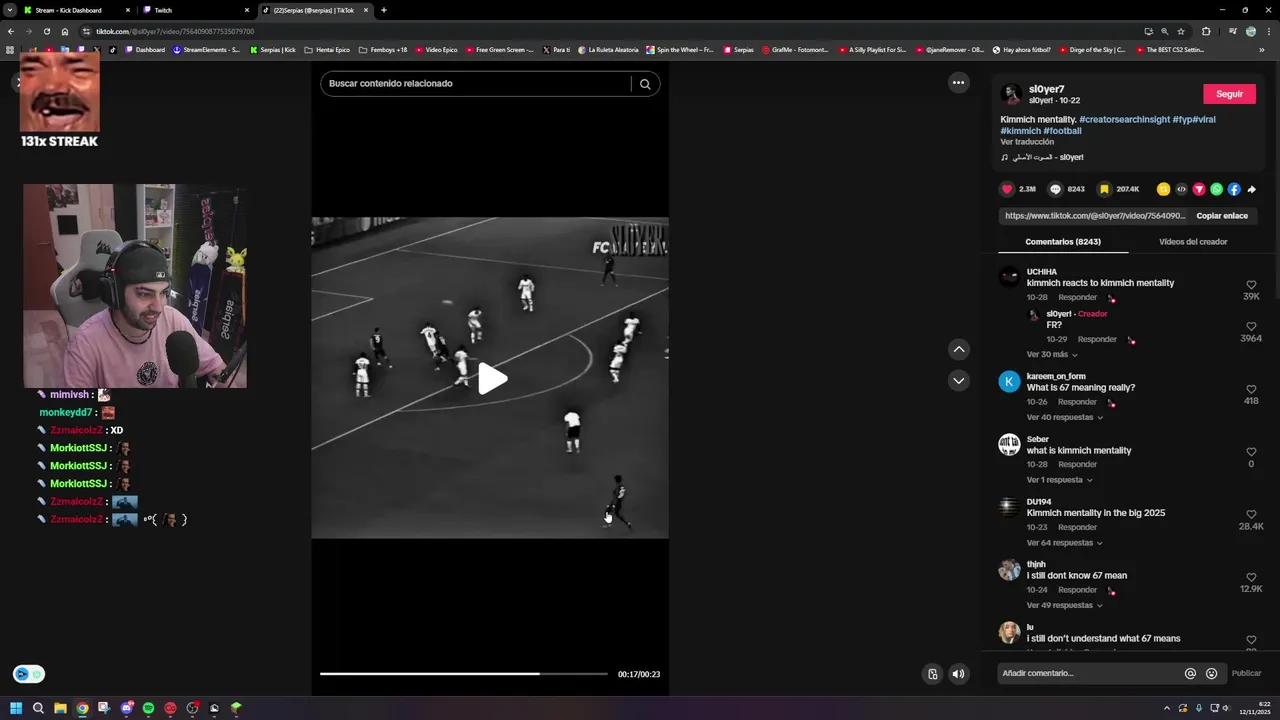Open Windows taskbar search
The height and width of the screenshot is (720, 1280).
click(x=38, y=708)
